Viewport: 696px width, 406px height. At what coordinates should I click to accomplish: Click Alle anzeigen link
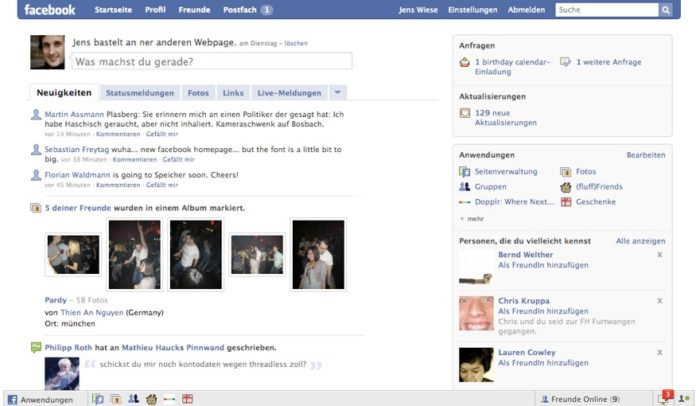(x=641, y=241)
